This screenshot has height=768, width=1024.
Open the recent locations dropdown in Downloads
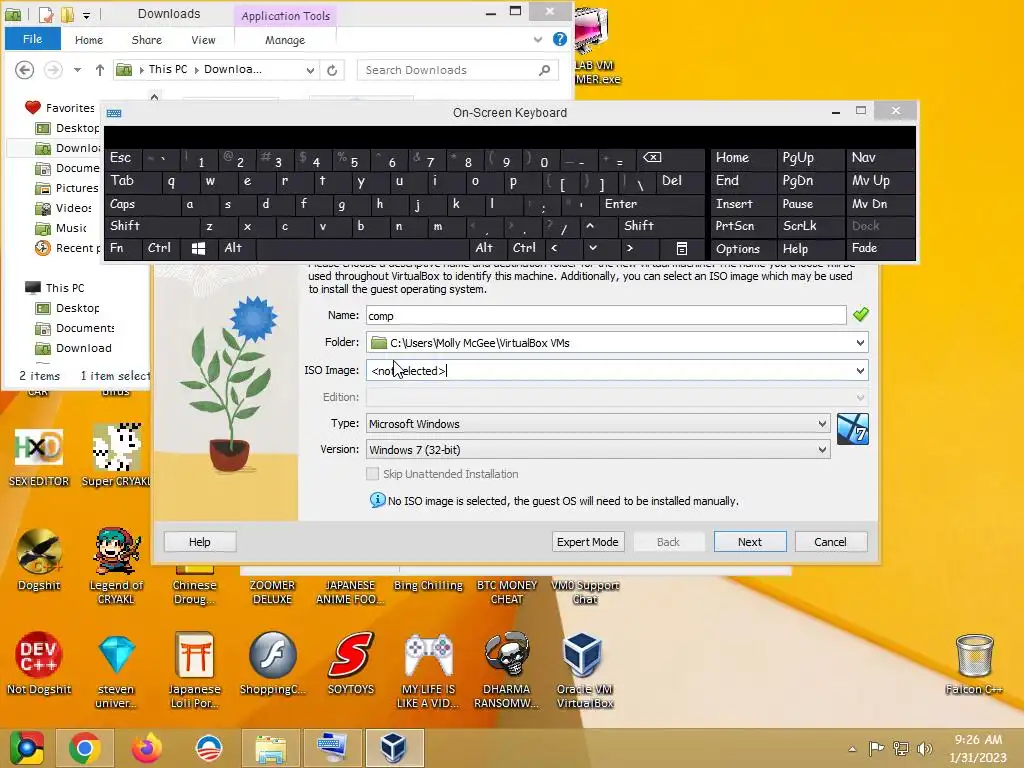(77, 70)
